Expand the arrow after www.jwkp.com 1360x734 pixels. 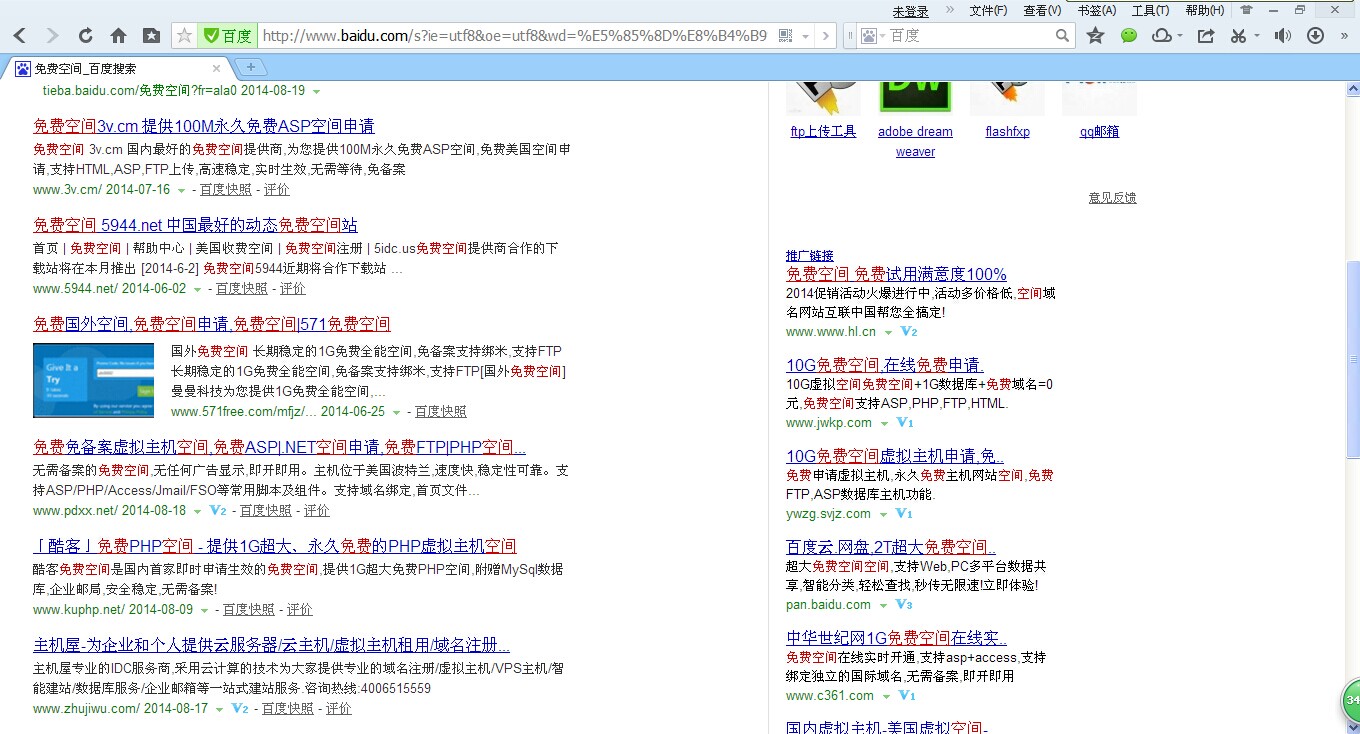click(x=883, y=423)
